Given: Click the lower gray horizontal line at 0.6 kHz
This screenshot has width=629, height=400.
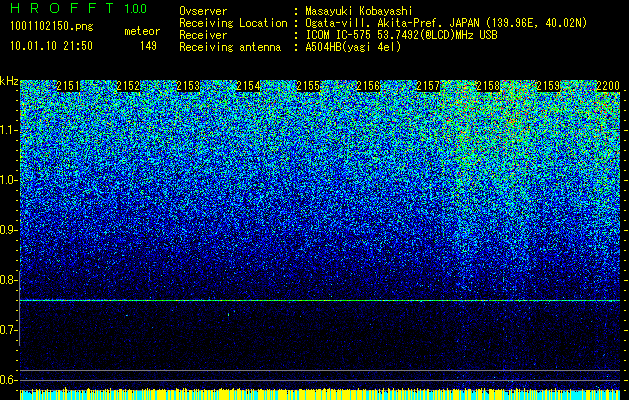Looking at the screenshot, I should pyautogui.click(x=320, y=380).
